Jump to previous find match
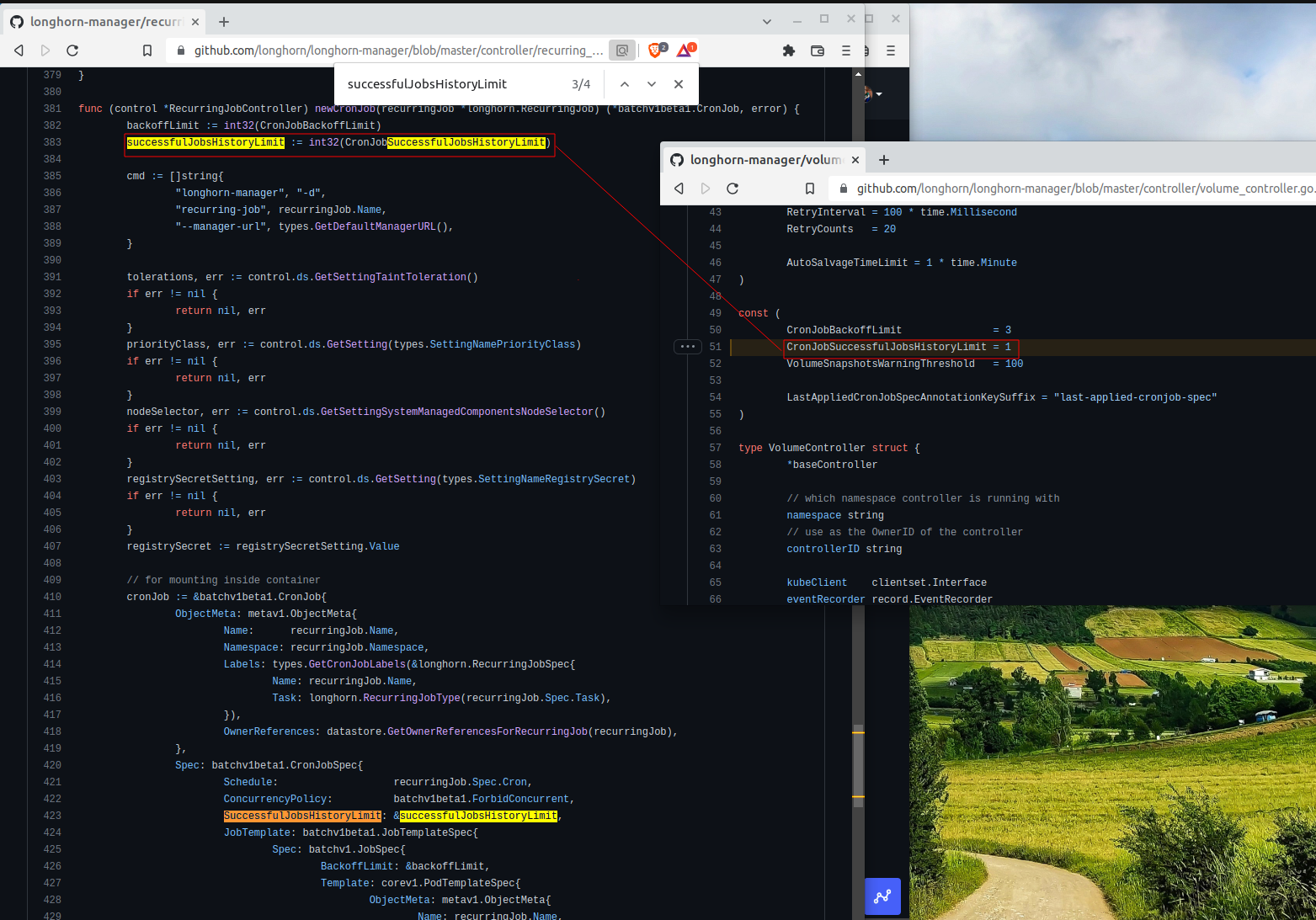Image resolution: width=1316 pixels, height=920 pixels. (624, 84)
